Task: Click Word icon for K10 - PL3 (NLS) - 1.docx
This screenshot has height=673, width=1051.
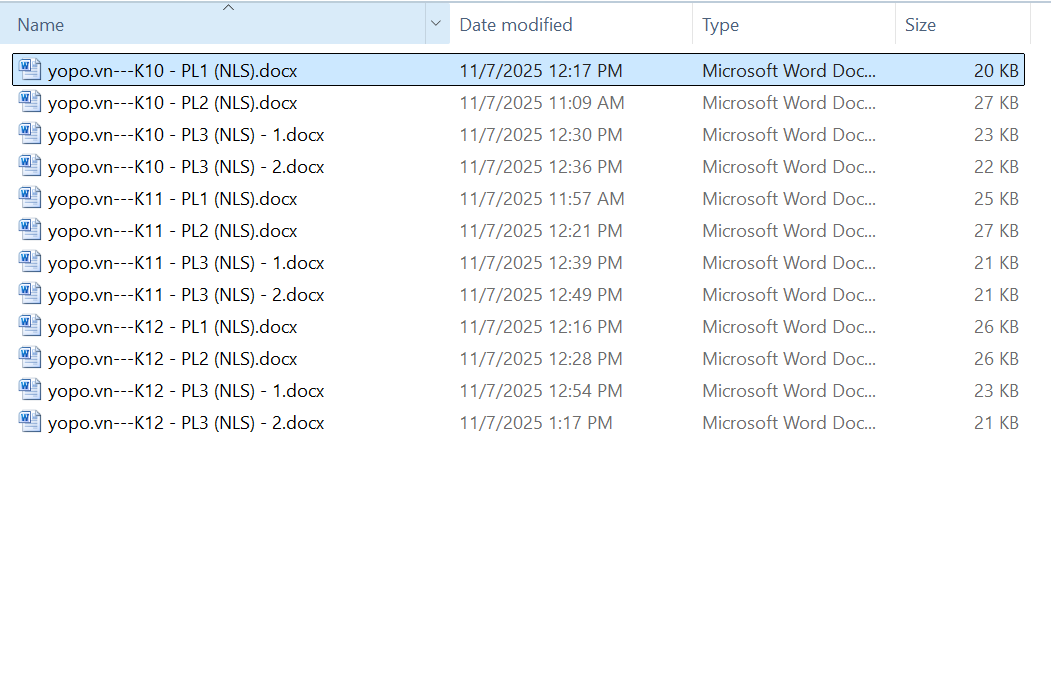Action: point(30,135)
